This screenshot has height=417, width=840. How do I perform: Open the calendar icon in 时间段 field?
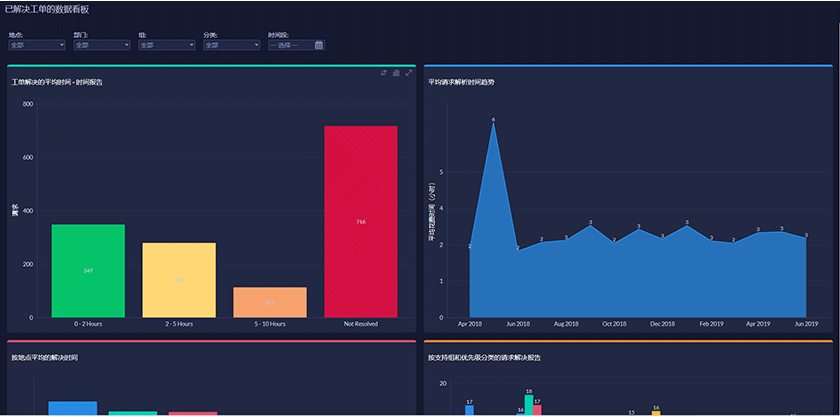[319, 46]
